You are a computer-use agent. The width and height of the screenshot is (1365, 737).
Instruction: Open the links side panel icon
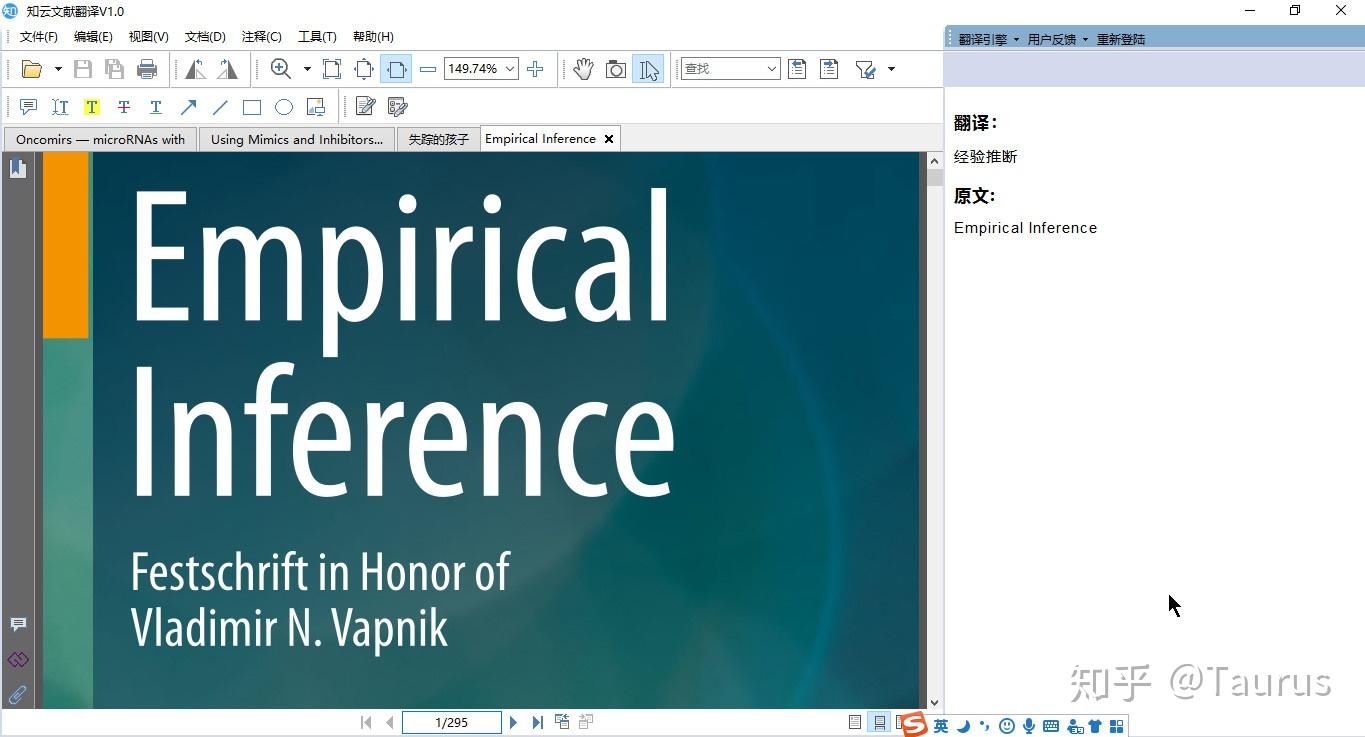(x=18, y=659)
